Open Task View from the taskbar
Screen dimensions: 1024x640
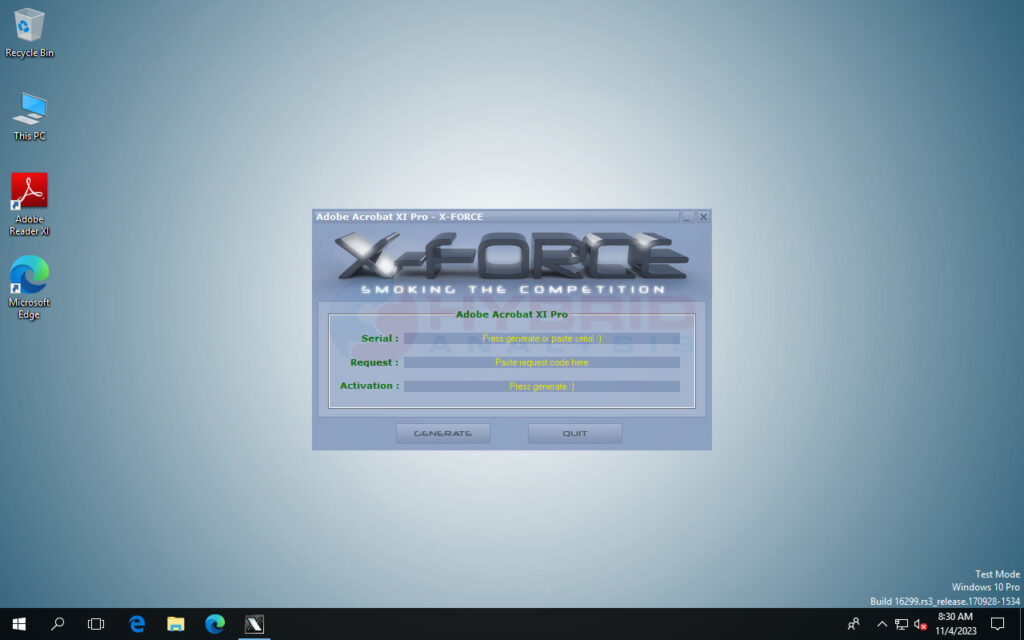point(96,624)
